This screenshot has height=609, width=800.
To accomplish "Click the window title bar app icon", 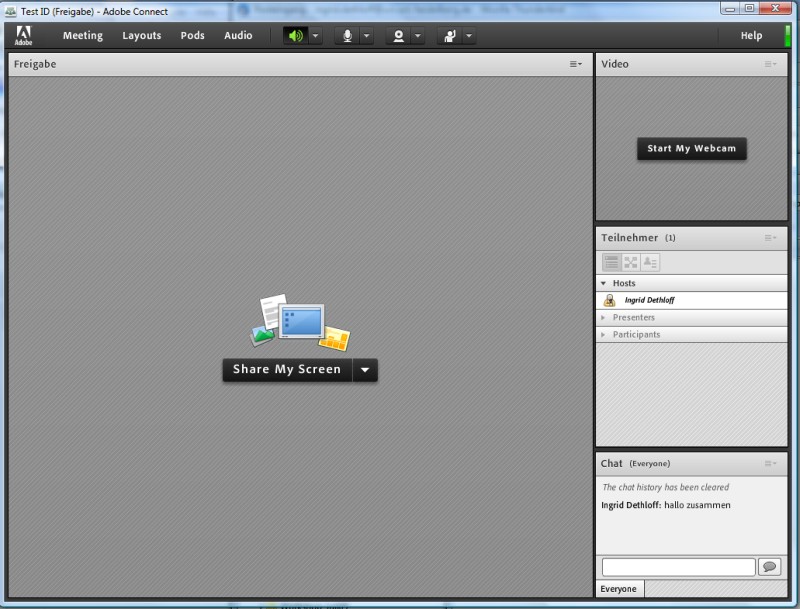I will [11, 11].
